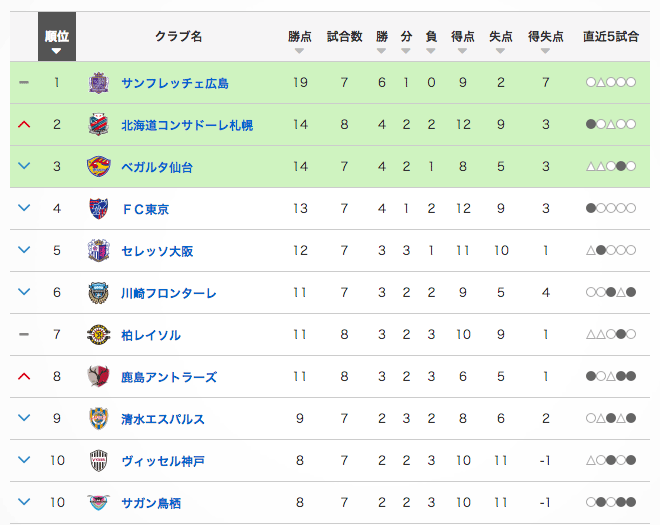Screen dimensions: 660x525
Task: Click the Cerezo Osaka crest icon
Action: point(97,251)
